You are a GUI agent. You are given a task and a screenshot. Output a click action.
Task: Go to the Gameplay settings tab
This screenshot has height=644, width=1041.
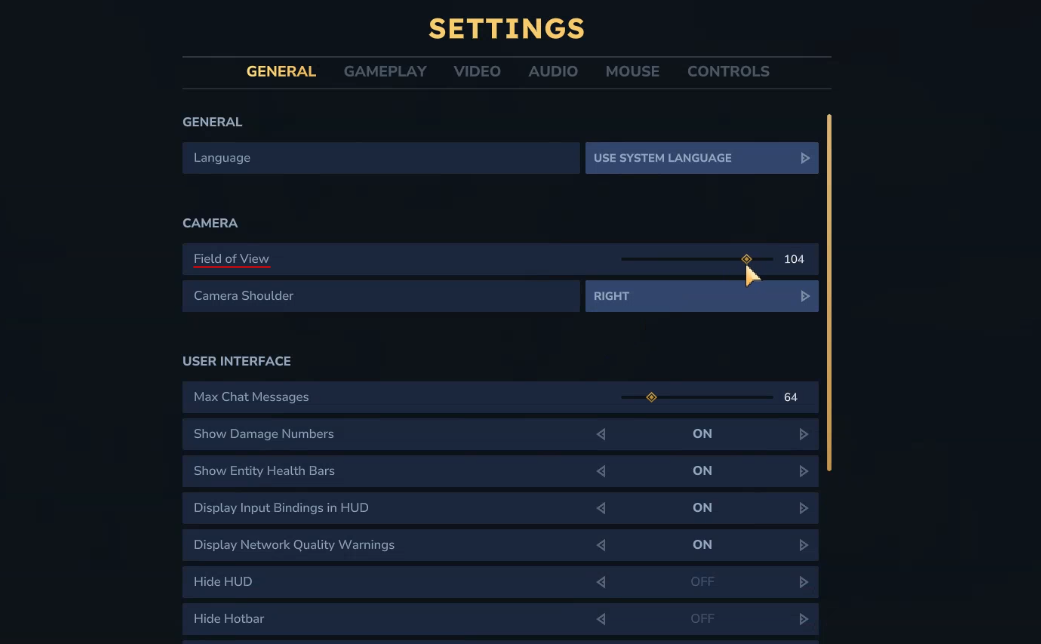(385, 72)
